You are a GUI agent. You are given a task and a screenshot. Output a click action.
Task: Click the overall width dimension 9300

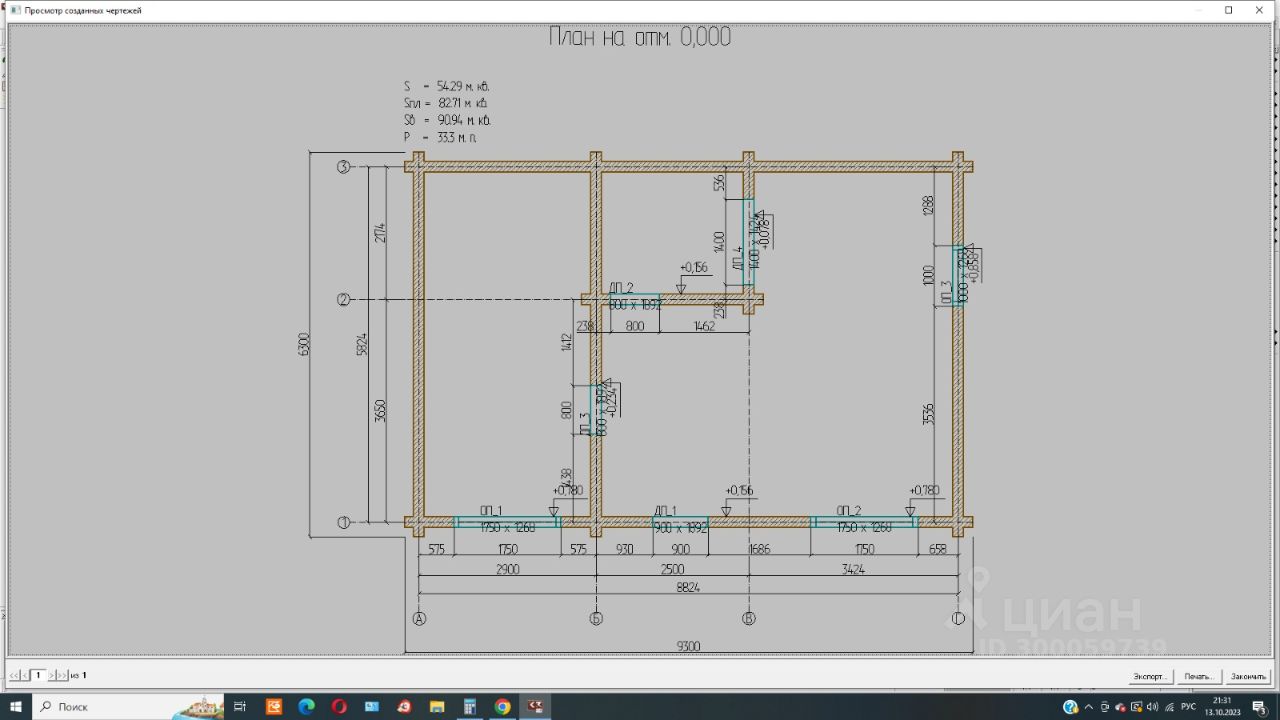pos(688,646)
